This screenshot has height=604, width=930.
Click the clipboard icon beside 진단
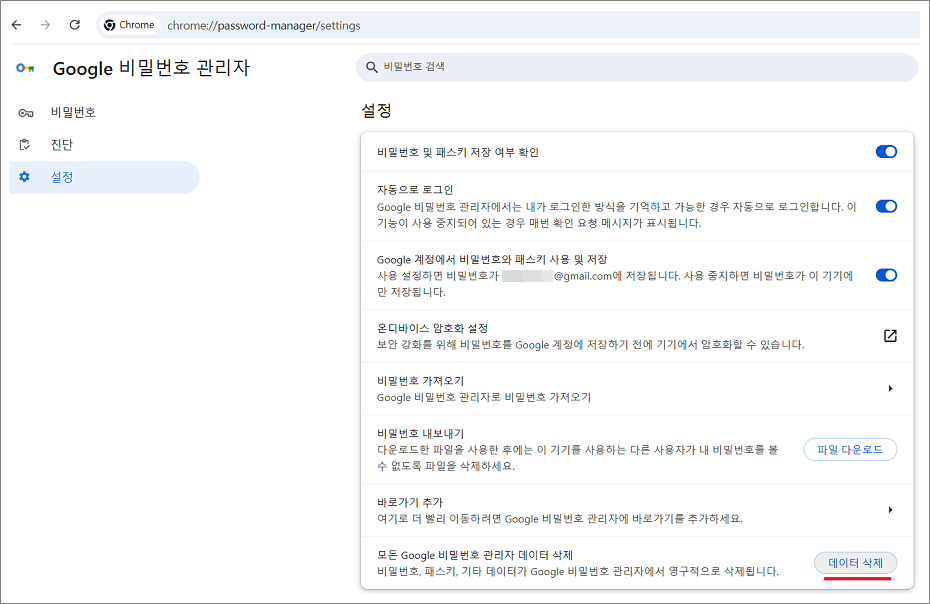25,145
